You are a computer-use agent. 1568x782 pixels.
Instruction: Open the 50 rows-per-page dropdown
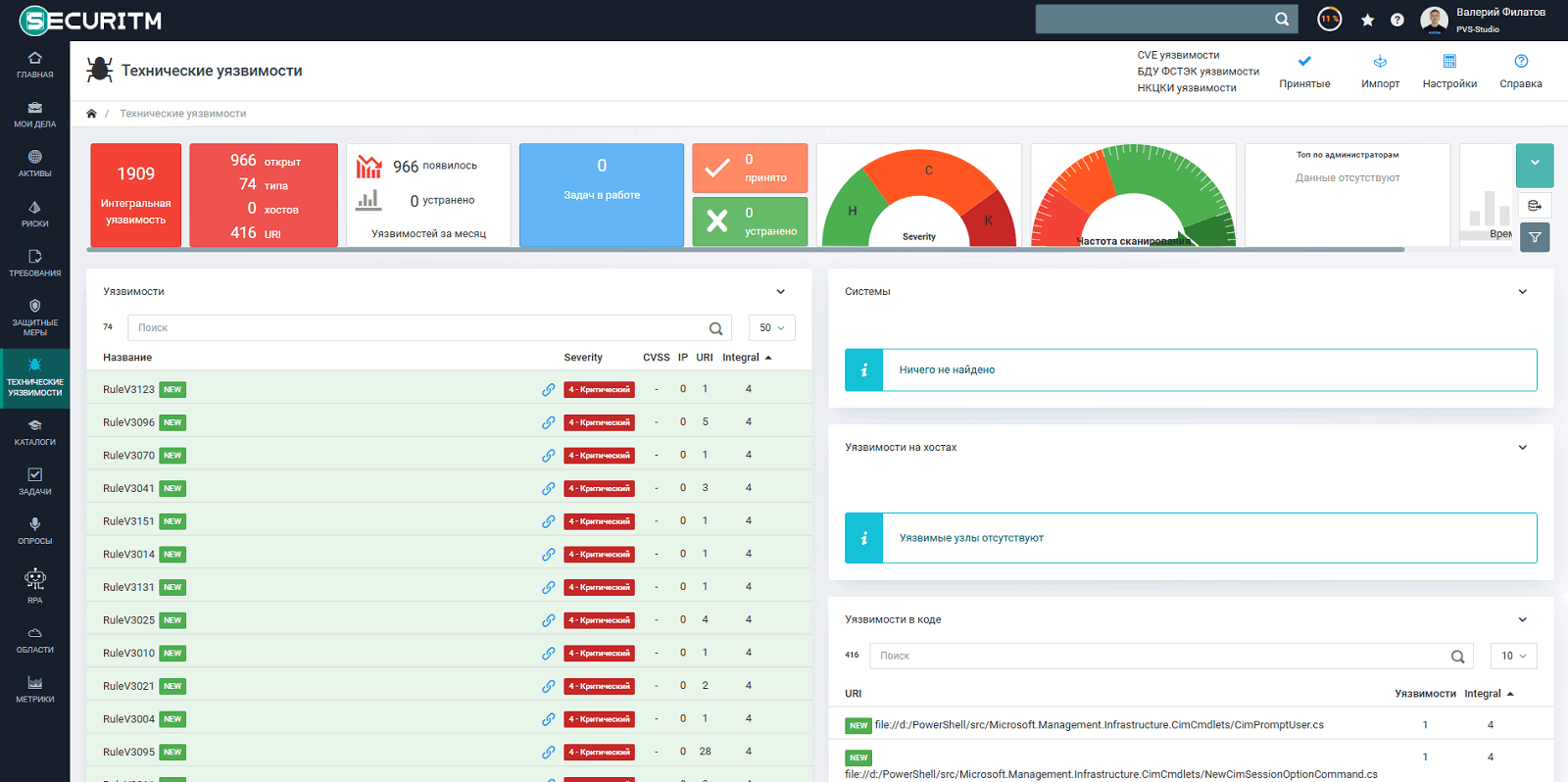tap(772, 327)
